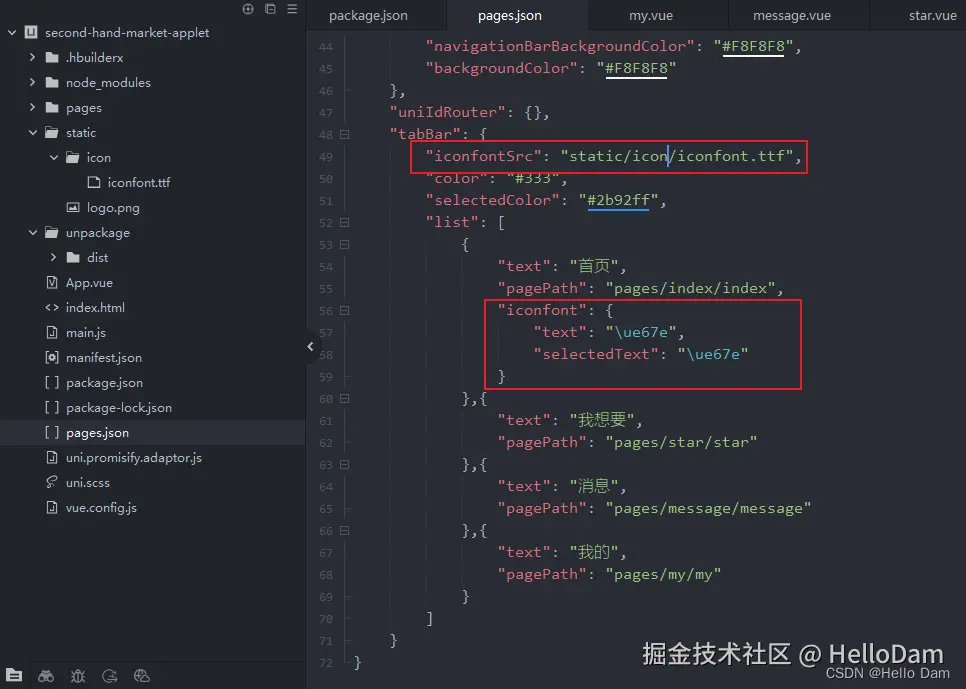
Task: Click the manifest.json settings icon
Action: pos(52,357)
